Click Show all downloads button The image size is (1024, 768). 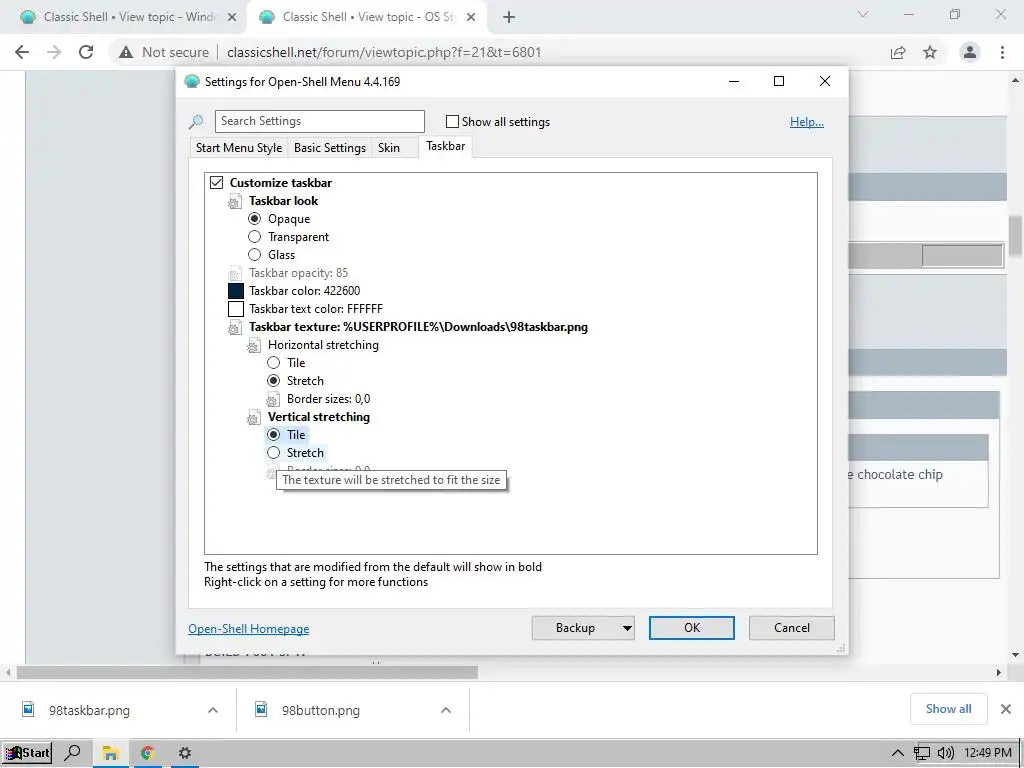click(x=948, y=709)
